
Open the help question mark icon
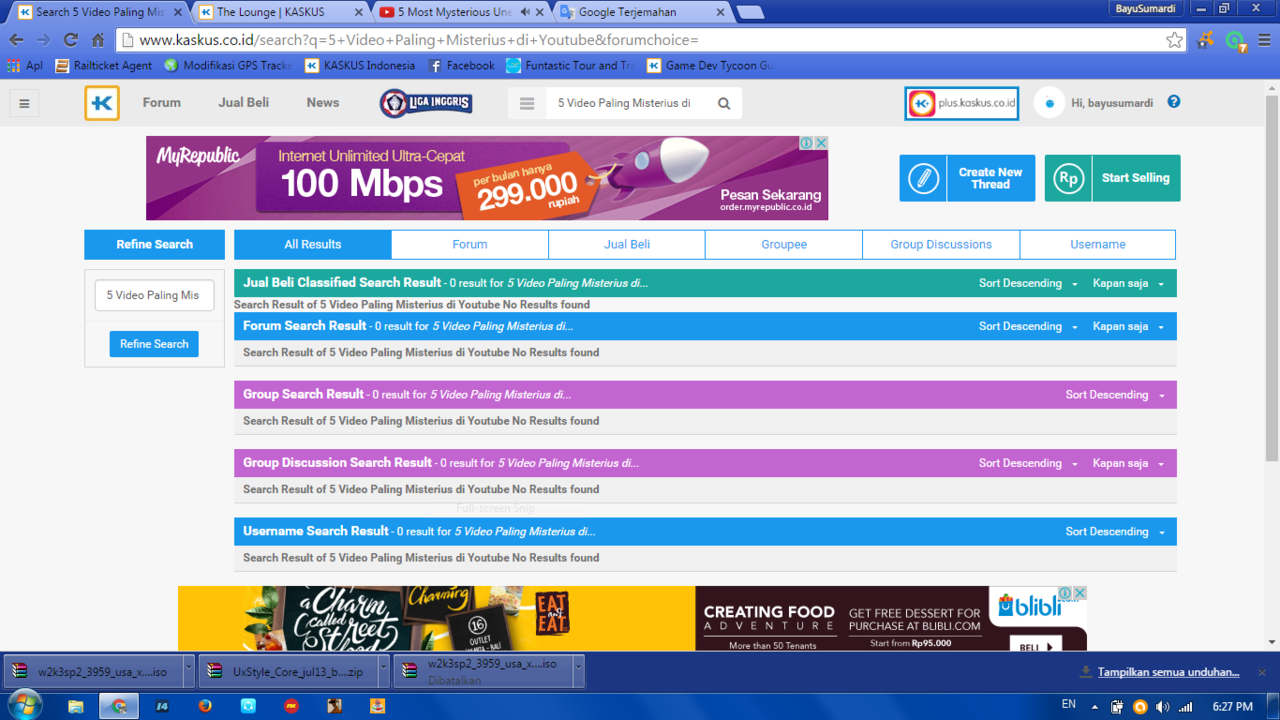(1174, 102)
